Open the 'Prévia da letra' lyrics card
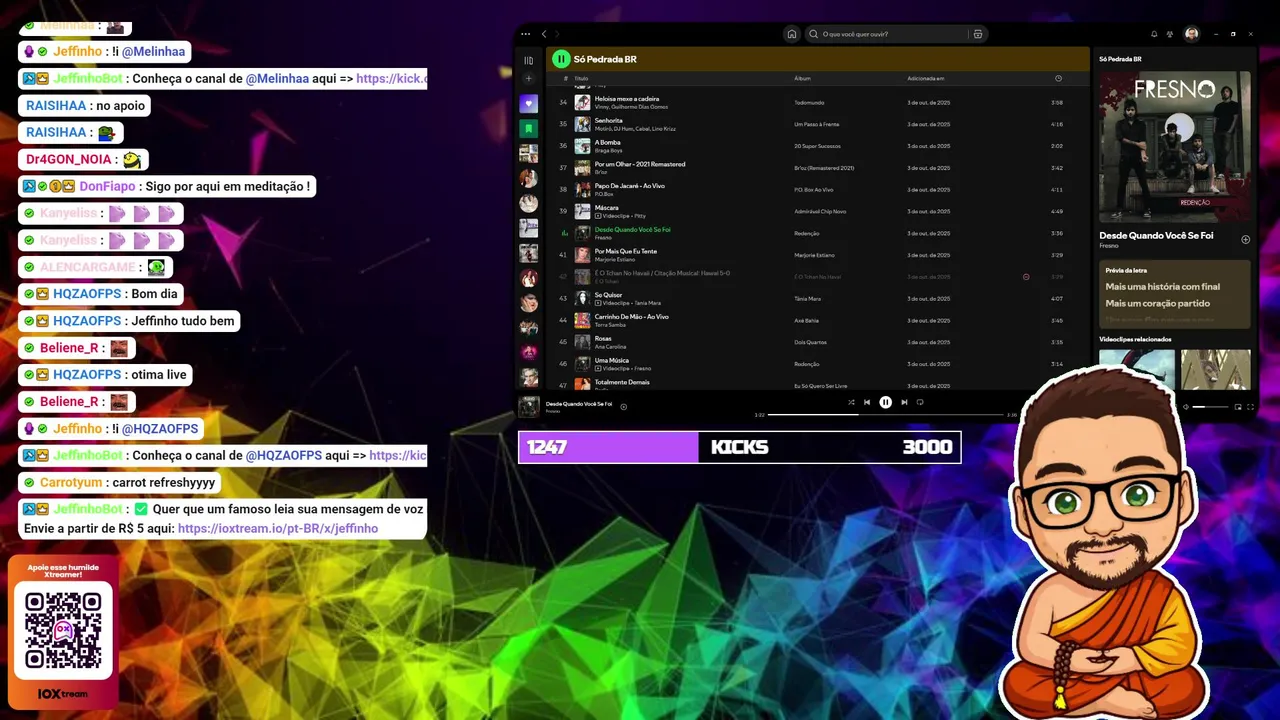The height and width of the screenshot is (720, 1280). pos(1175,294)
